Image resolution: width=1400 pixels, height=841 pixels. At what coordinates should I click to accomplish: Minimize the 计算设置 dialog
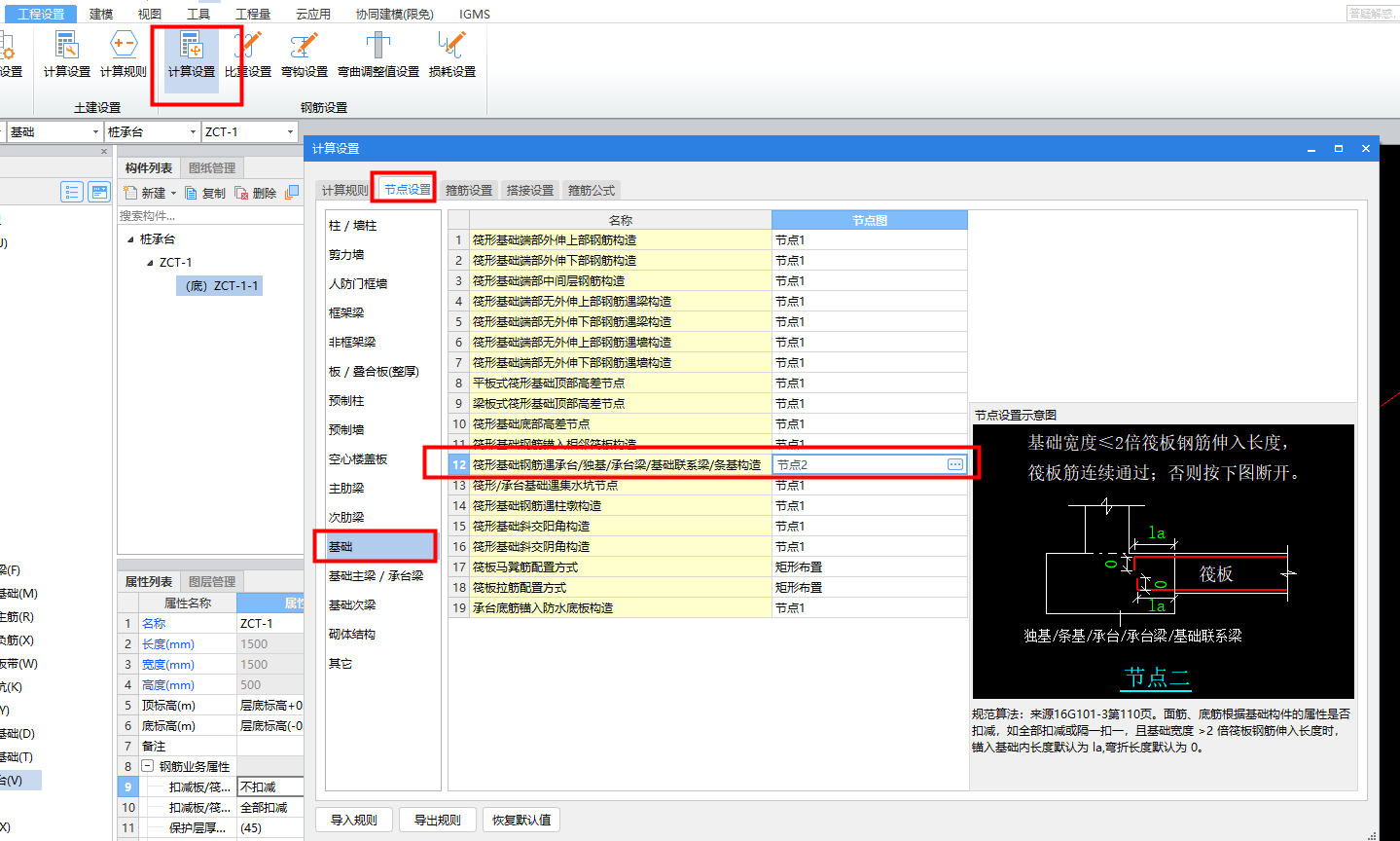coord(1311,149)
